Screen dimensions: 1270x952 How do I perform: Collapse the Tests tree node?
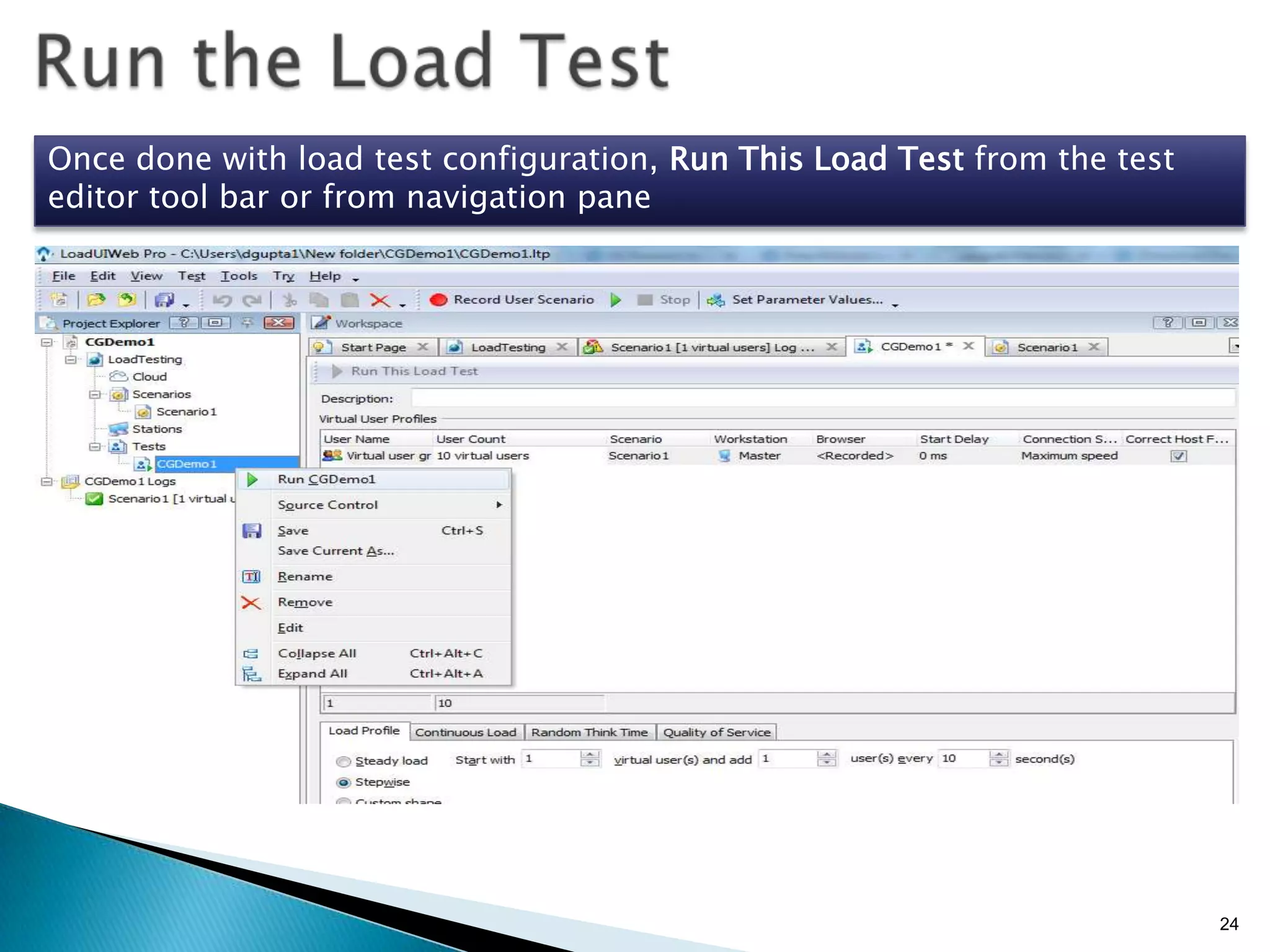[94, 446]
